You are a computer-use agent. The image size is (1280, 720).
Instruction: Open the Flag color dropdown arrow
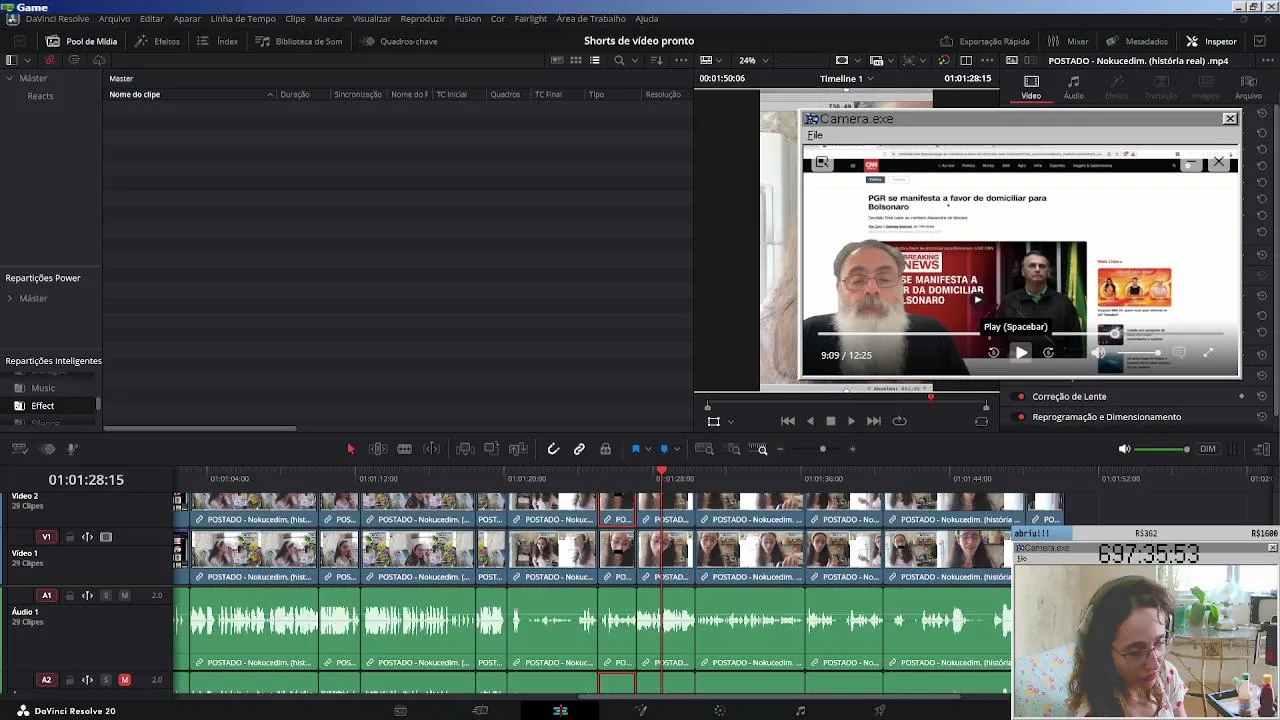point(648,449)
